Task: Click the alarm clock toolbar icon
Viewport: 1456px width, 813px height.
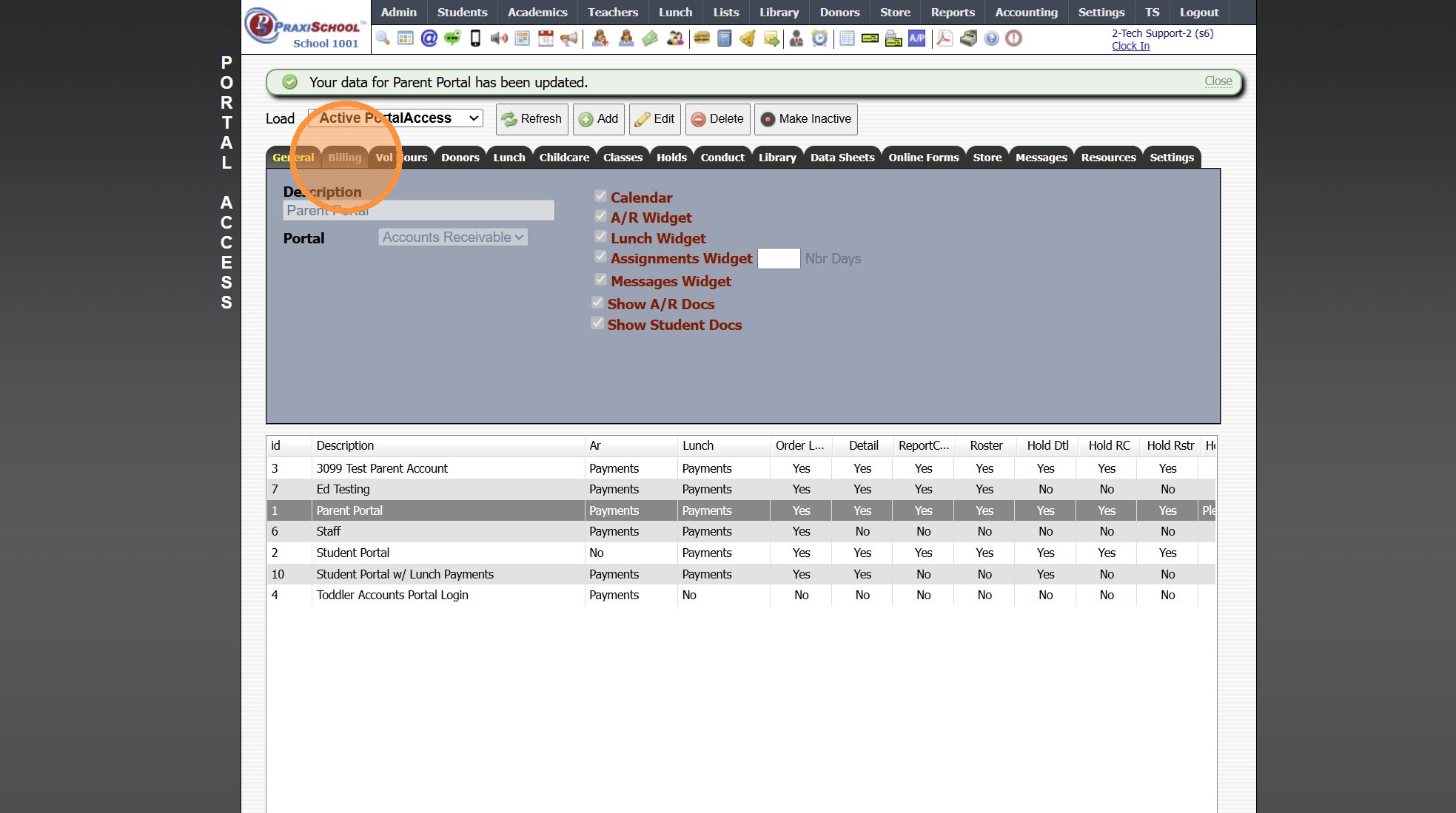Action: pyautogui.click(x=819, y=38)
